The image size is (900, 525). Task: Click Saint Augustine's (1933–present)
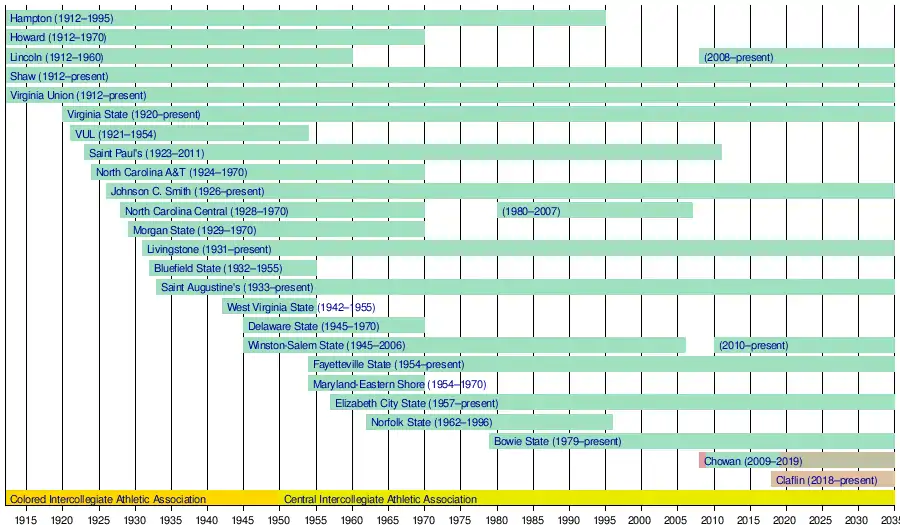coord(237,287)
